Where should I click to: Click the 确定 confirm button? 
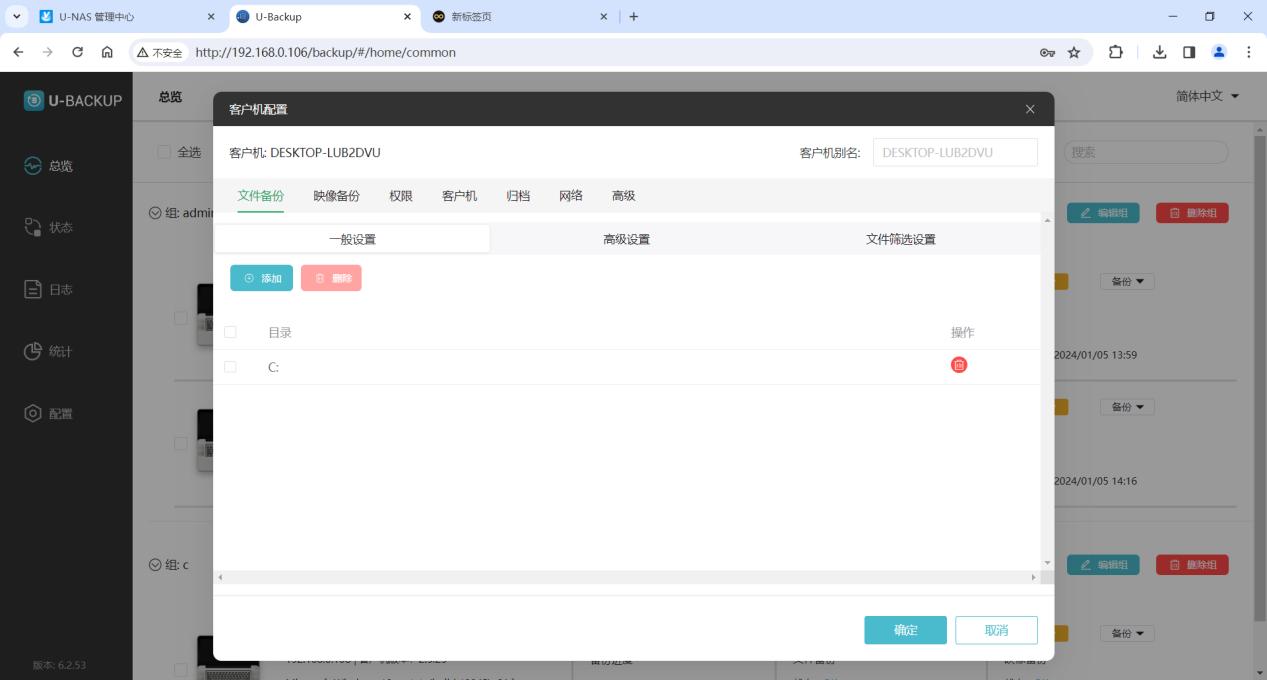[905, 630]
